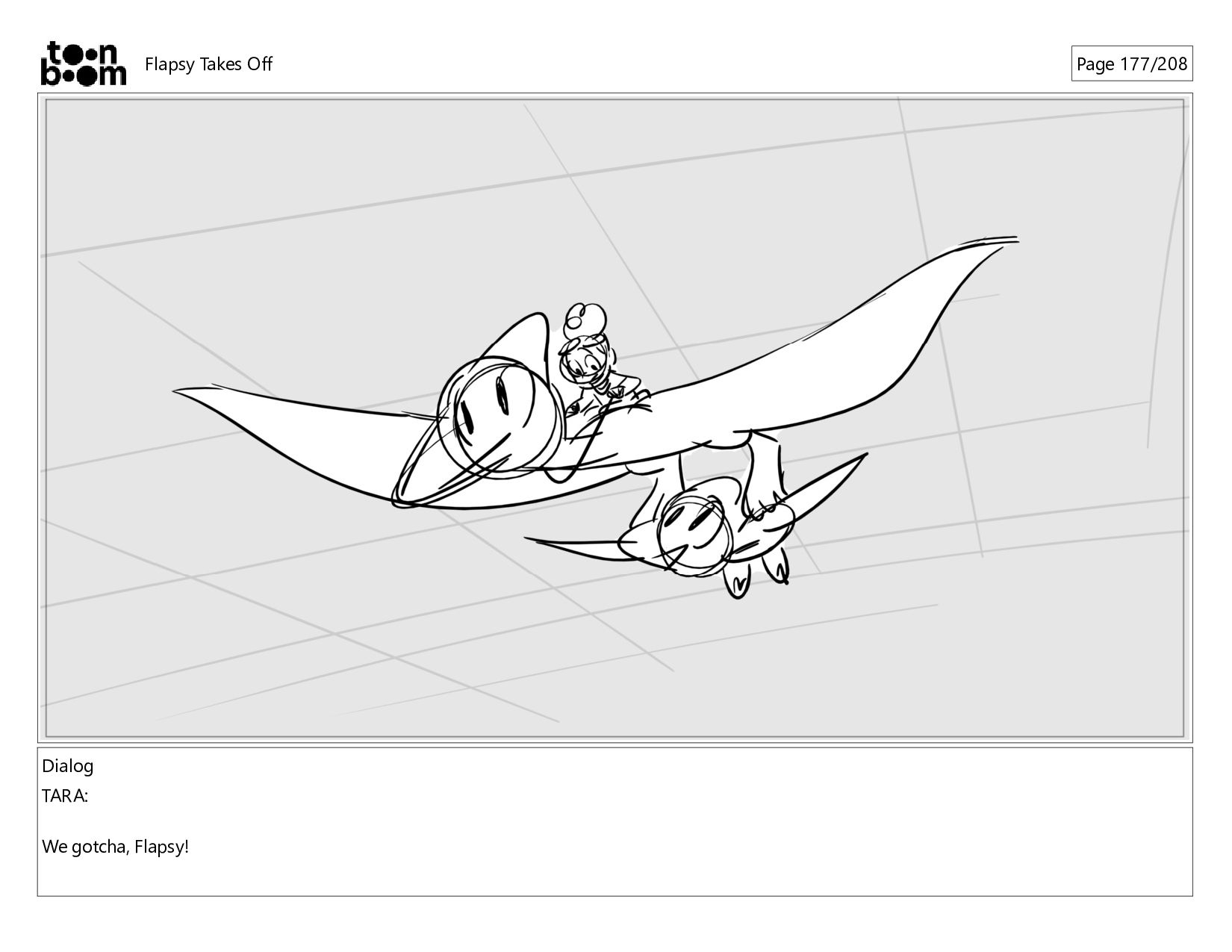
Task: Click the 'Dialog' label
Action: click(x=68, y=766)
